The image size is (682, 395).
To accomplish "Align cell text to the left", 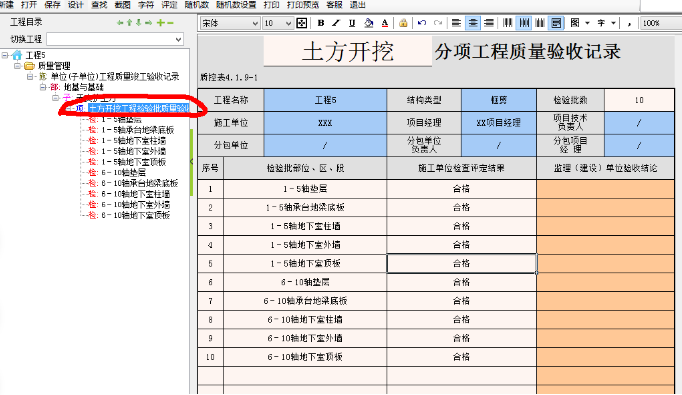I will coord(456,23).
